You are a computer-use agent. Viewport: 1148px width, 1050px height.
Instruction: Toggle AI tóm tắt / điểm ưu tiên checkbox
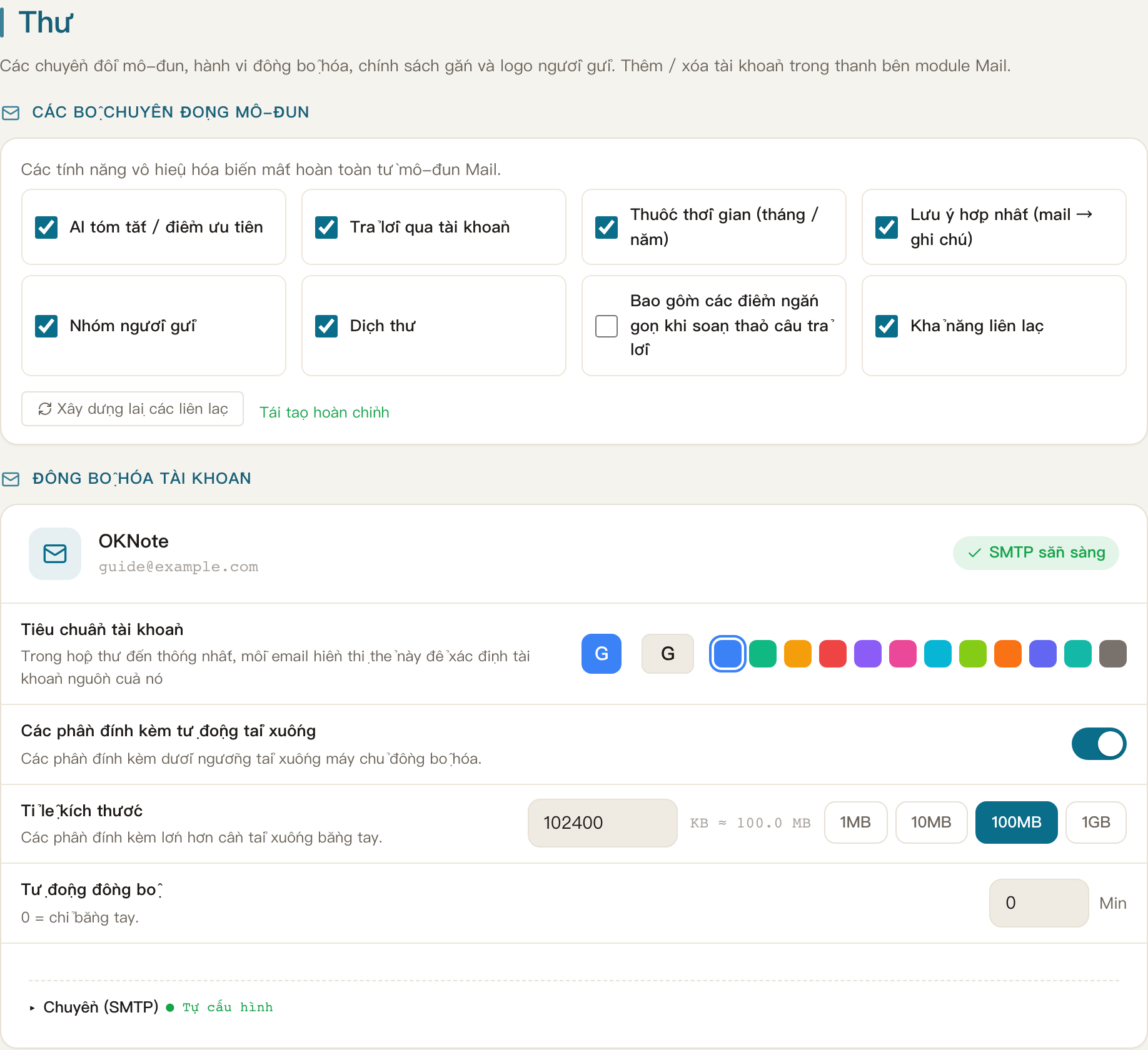tap(46, 227)
